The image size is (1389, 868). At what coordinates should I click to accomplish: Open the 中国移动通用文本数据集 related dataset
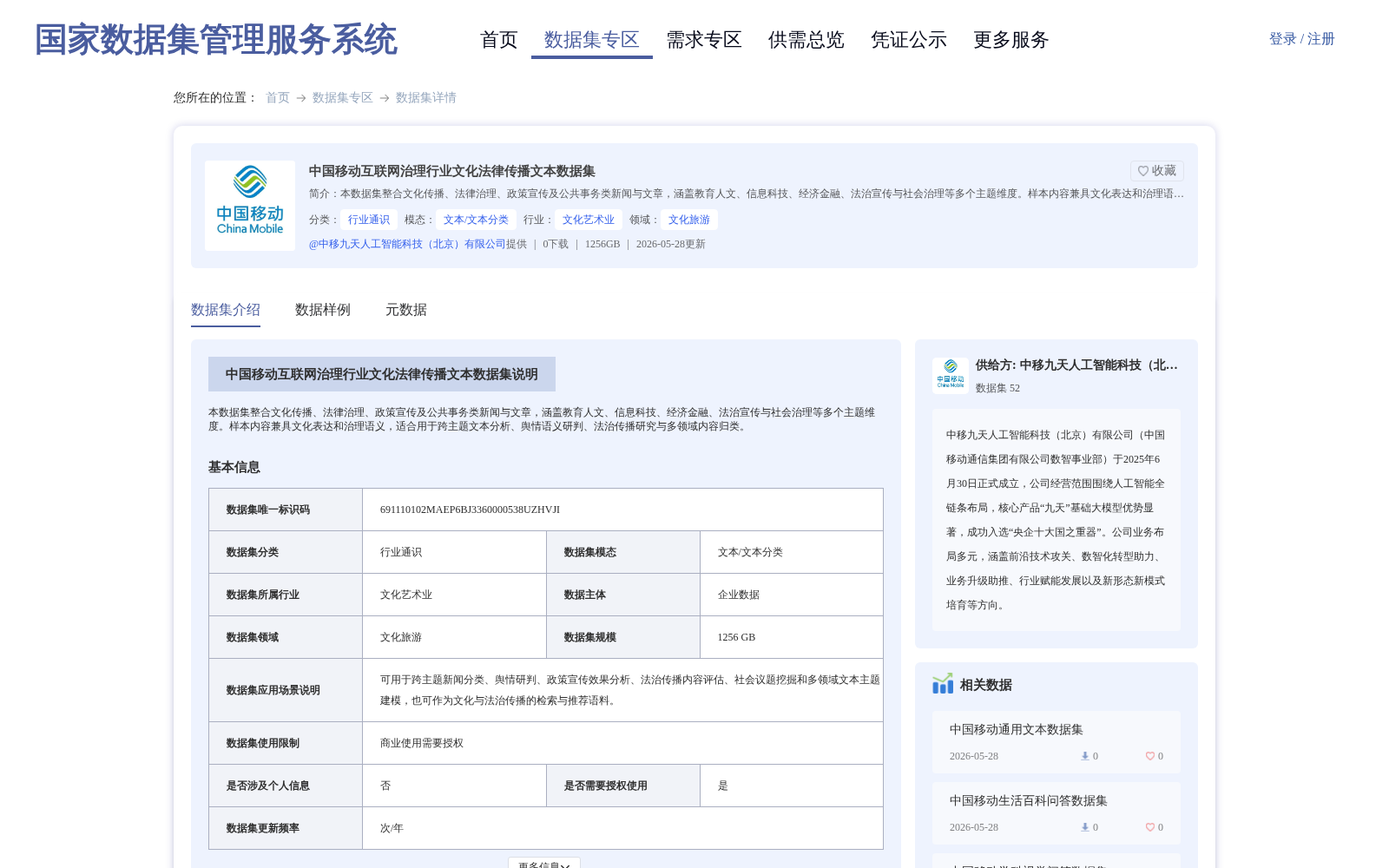pyautogui.click(x=1017, y=729)
